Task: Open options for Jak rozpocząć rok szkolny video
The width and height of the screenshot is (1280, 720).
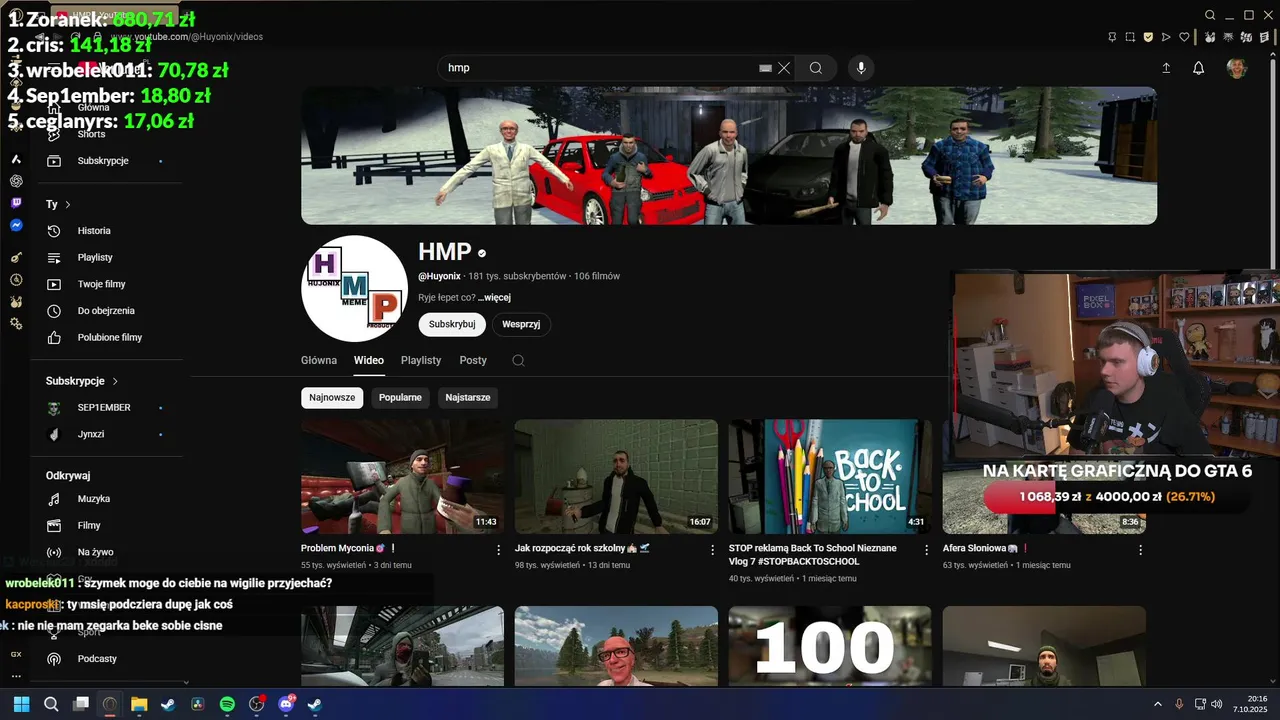Action: pos(713,549)
